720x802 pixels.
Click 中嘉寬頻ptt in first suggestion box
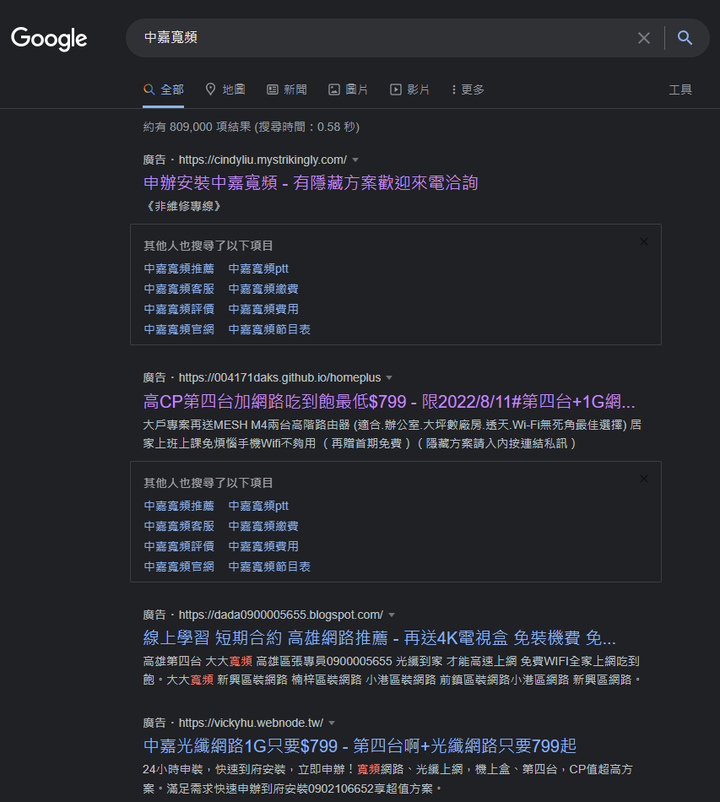coord(258,269)
